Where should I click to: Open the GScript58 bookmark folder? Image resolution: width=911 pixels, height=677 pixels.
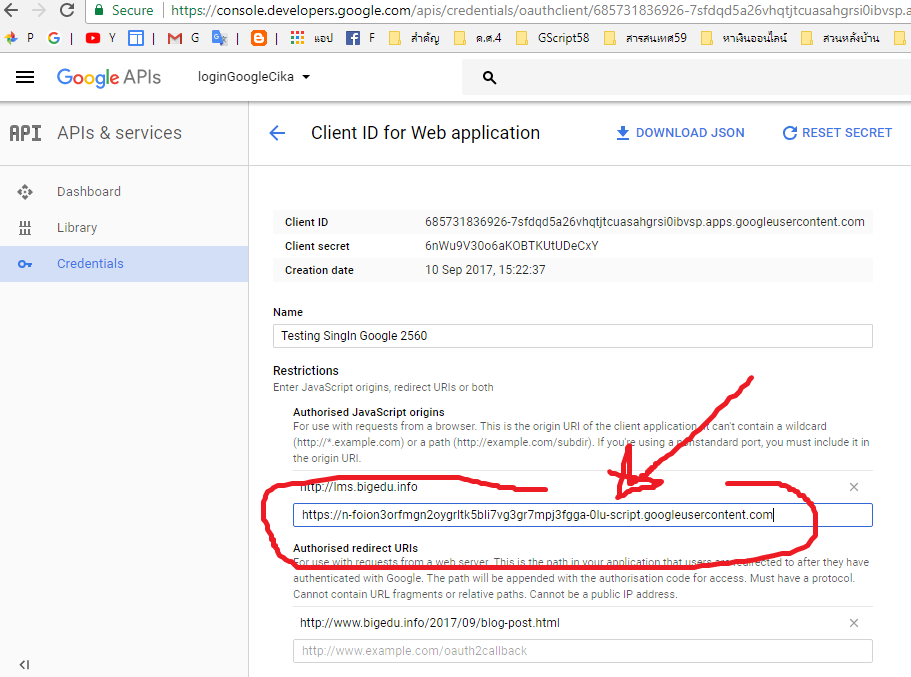pos(553,38)
